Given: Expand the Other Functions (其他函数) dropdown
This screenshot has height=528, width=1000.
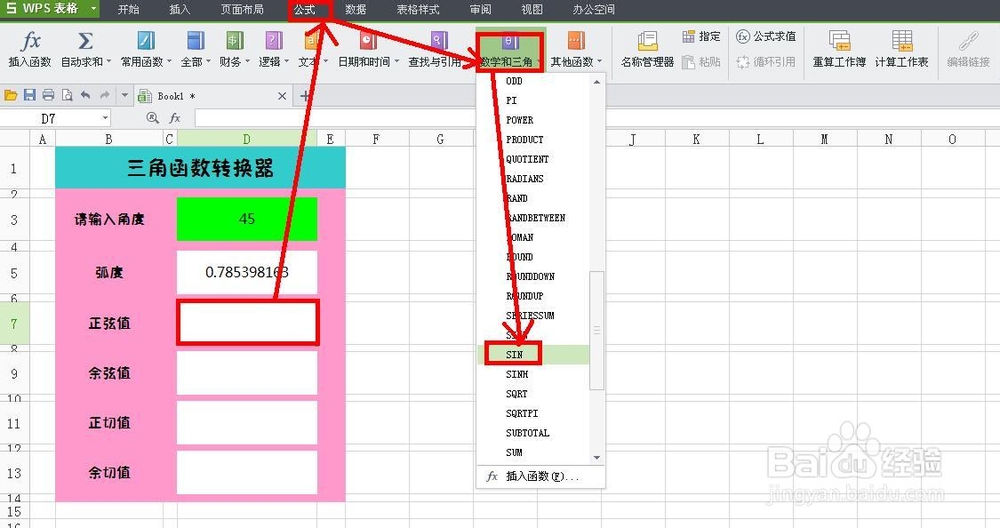Looking at the screenshot, I should [599, 62].
